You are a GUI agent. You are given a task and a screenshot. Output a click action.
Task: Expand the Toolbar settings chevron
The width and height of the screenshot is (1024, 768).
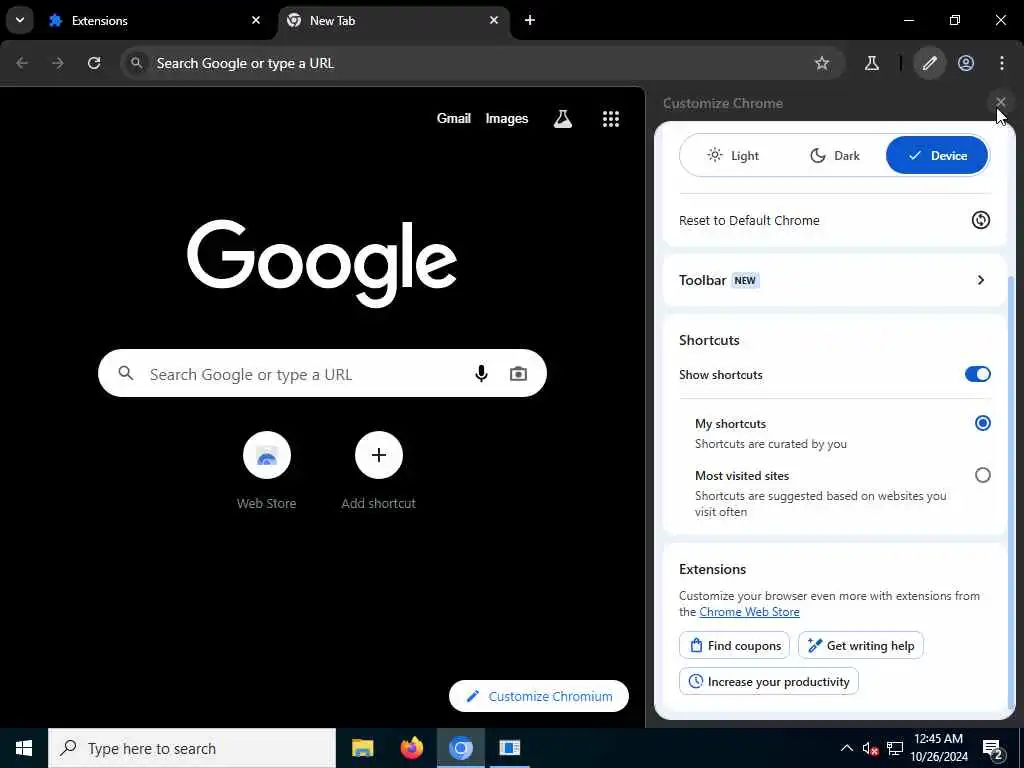pyautogui.click(x=980, y=280)
